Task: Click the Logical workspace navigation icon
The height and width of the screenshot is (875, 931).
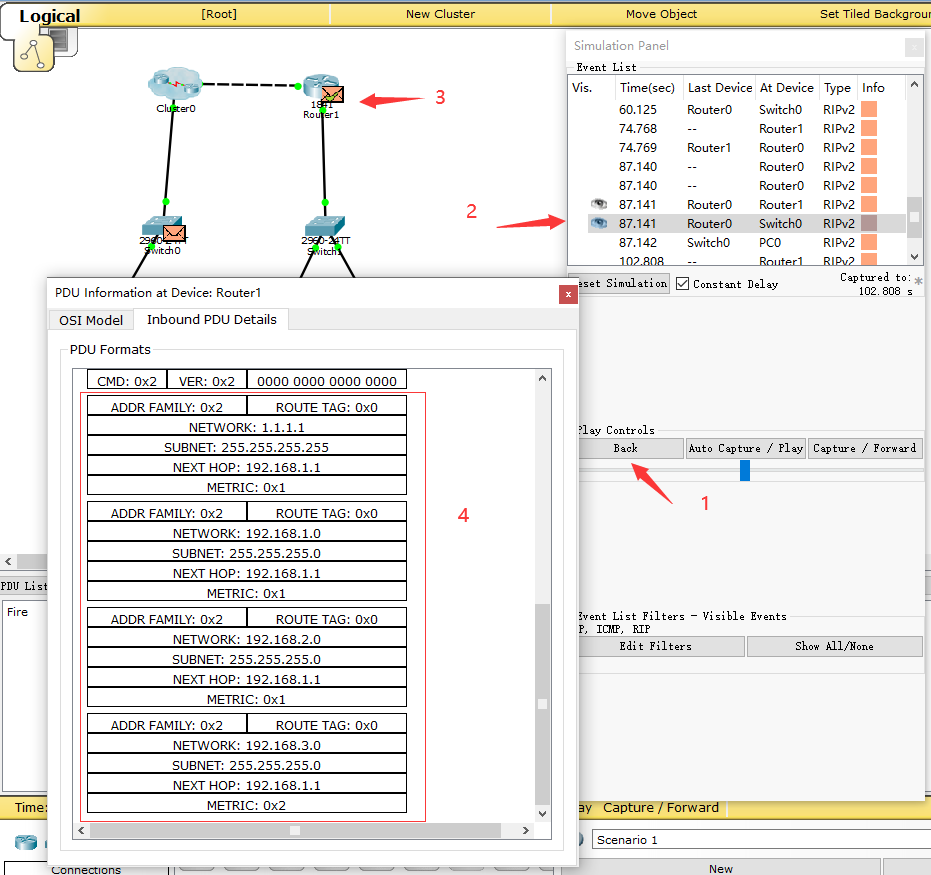Action: 34,52
